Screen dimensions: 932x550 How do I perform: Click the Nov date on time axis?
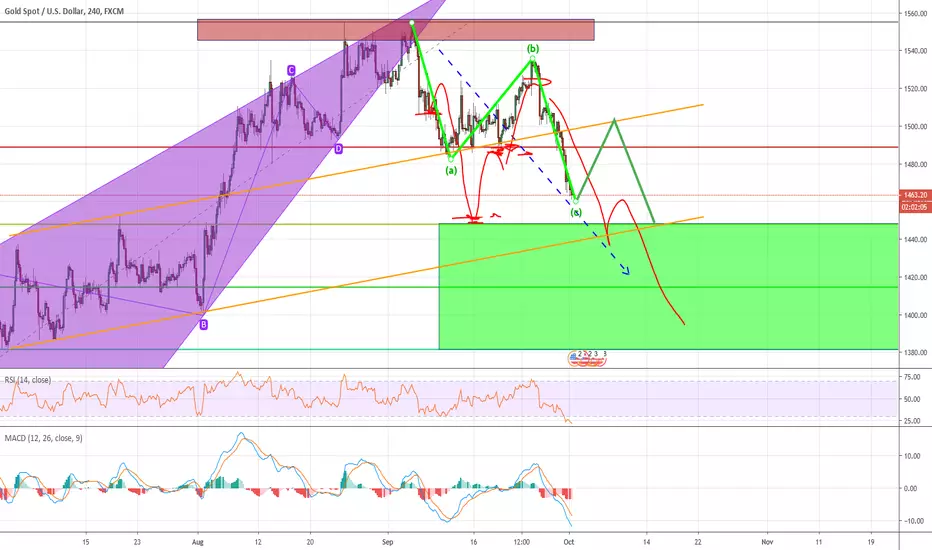[767, 542]
